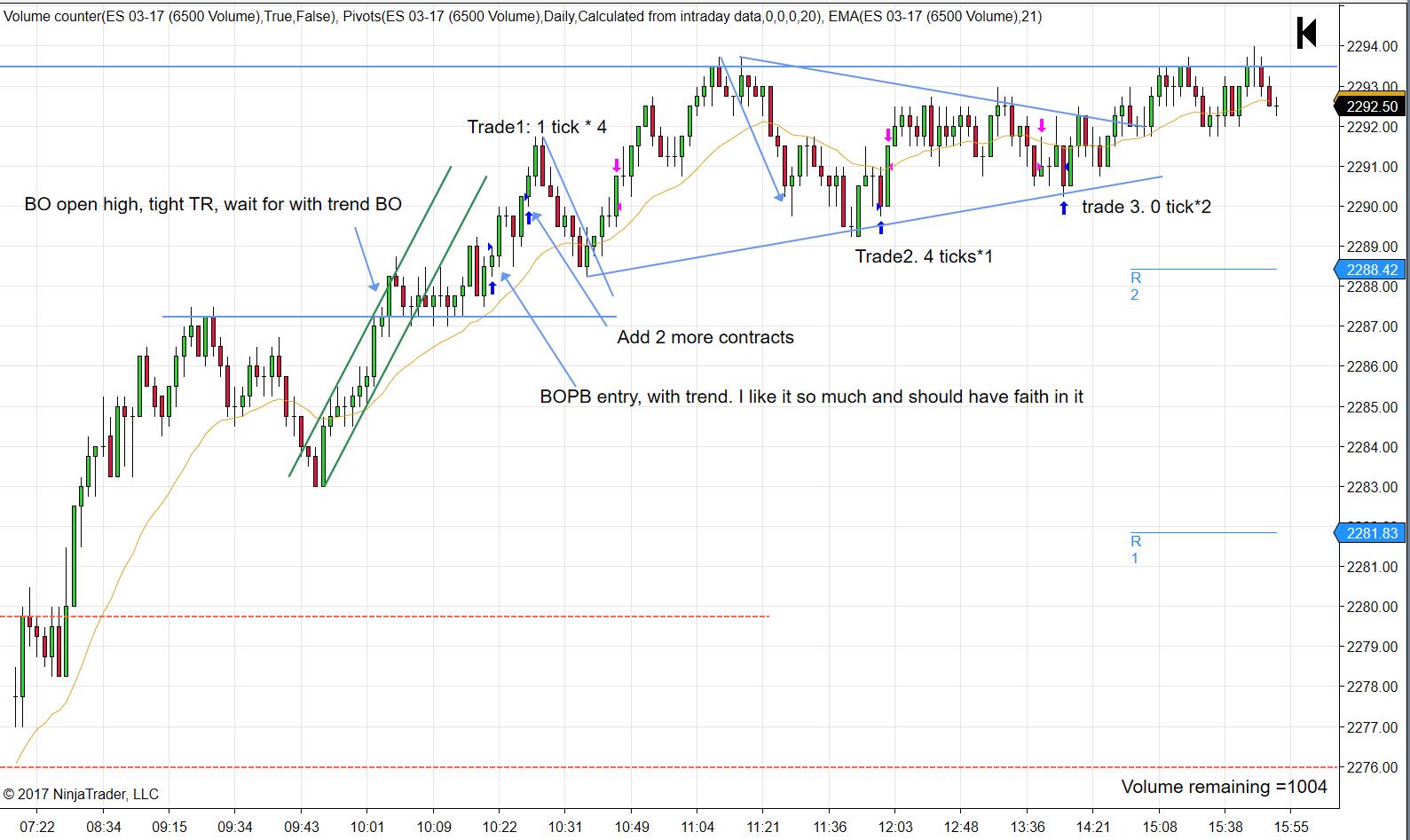Select the falling upper triangle trendline
This screenshot has width=1410, height=840.
point(941,91)
